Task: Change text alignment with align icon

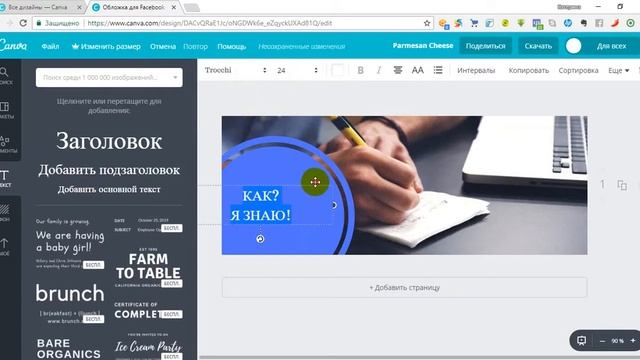Action: pos(398,70)
